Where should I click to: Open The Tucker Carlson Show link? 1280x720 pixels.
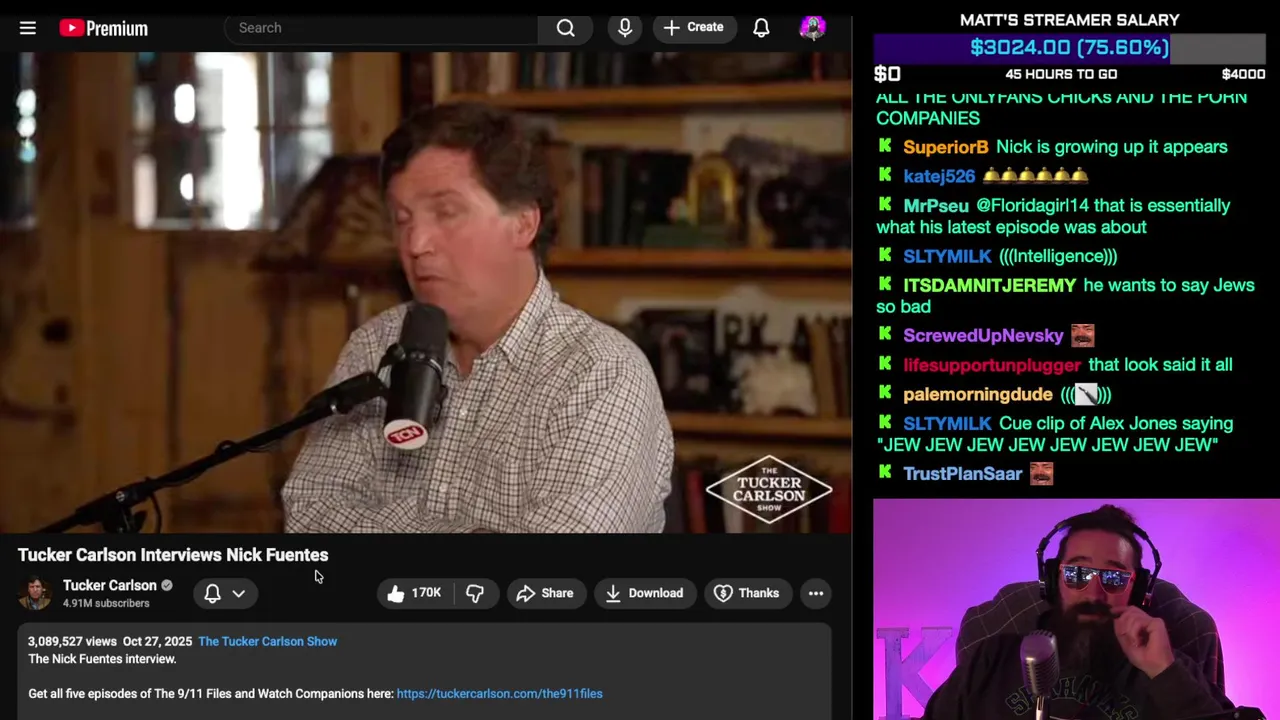tap(267, 641)
